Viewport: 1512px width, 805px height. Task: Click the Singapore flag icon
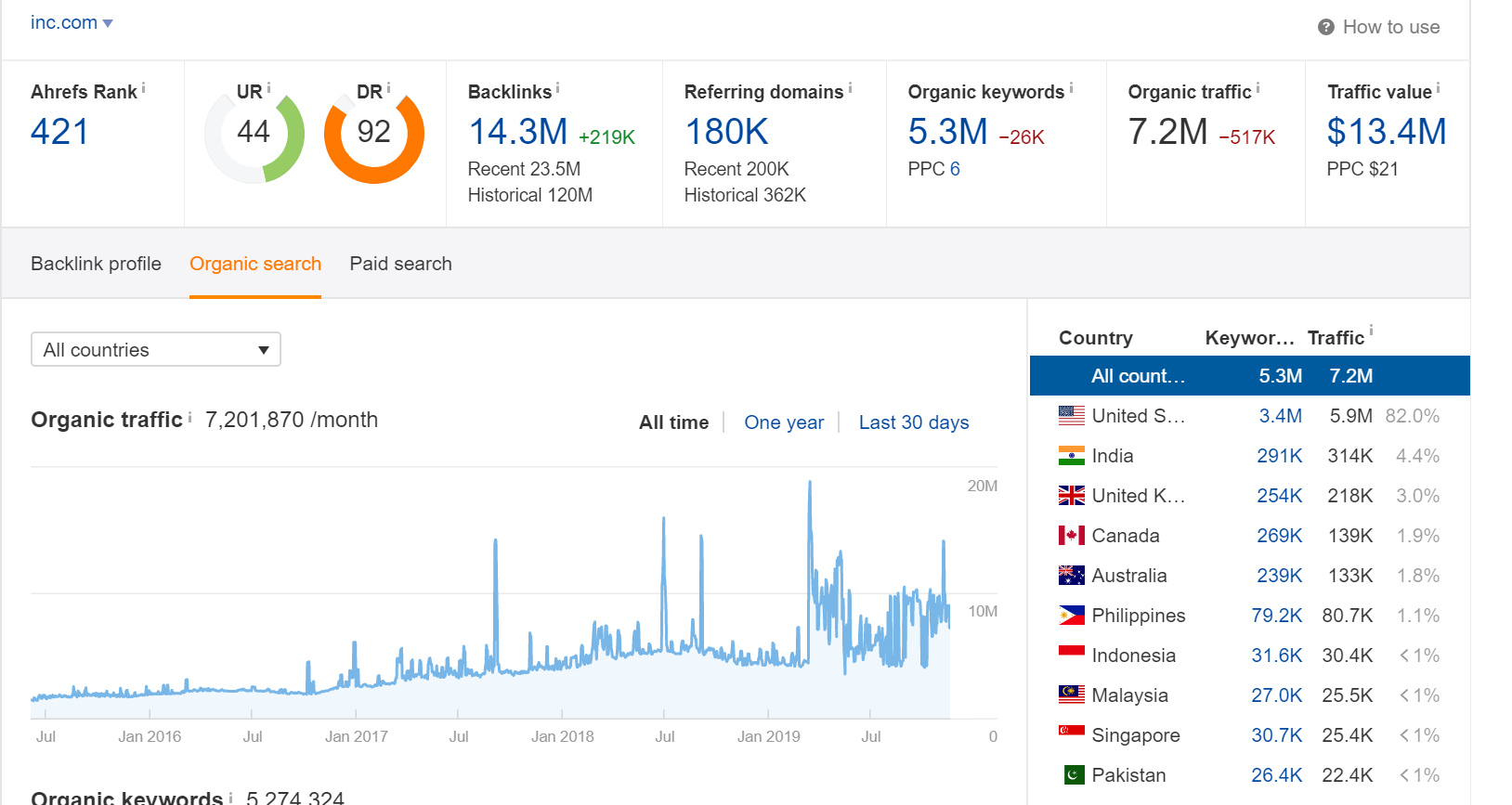(1072, 734)
